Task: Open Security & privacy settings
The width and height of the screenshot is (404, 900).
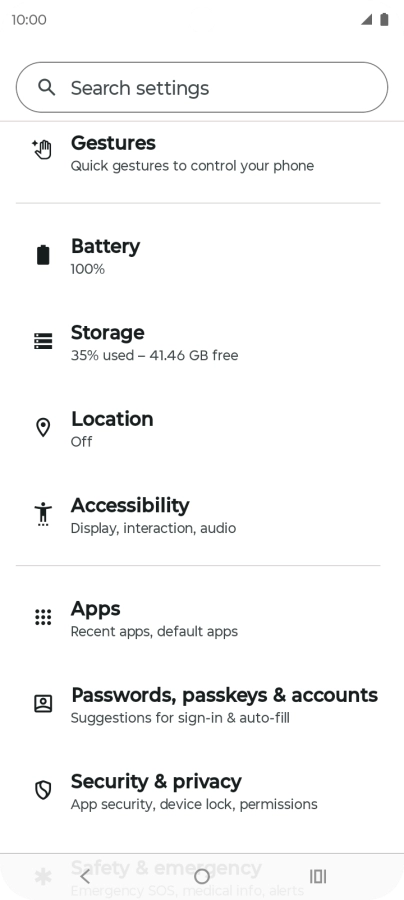Action: tap(202, 792)
